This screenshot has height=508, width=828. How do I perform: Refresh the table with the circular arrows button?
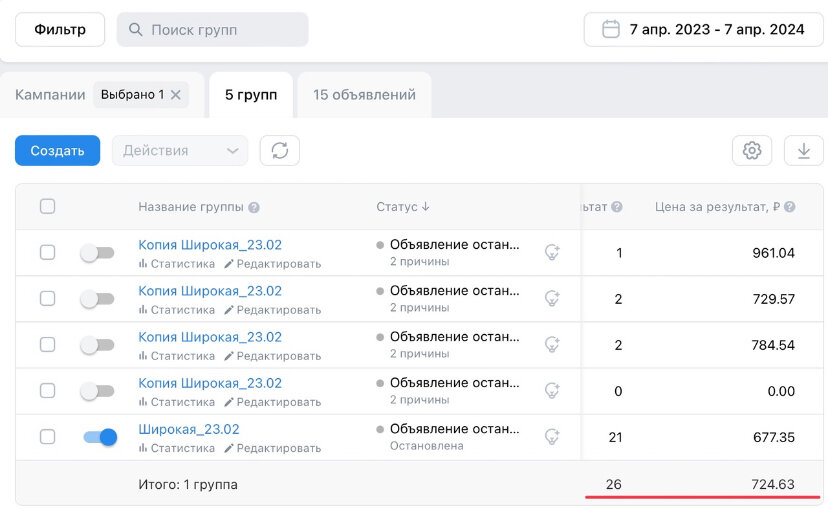point(280,150)
